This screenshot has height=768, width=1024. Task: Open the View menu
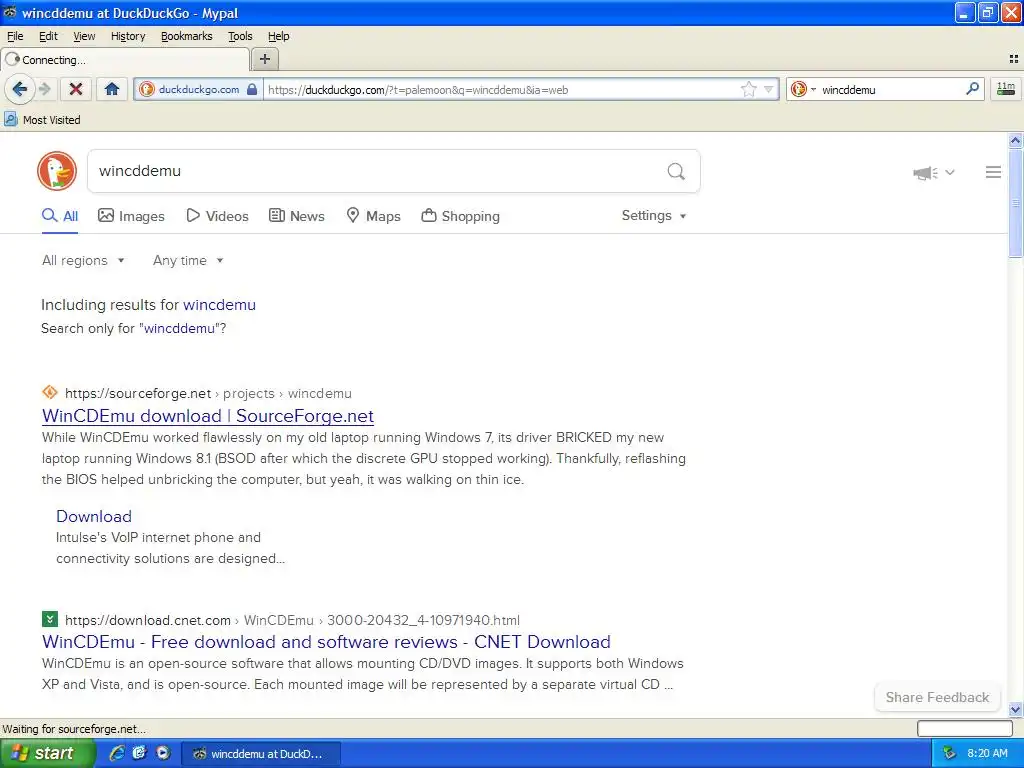(84, 36)
